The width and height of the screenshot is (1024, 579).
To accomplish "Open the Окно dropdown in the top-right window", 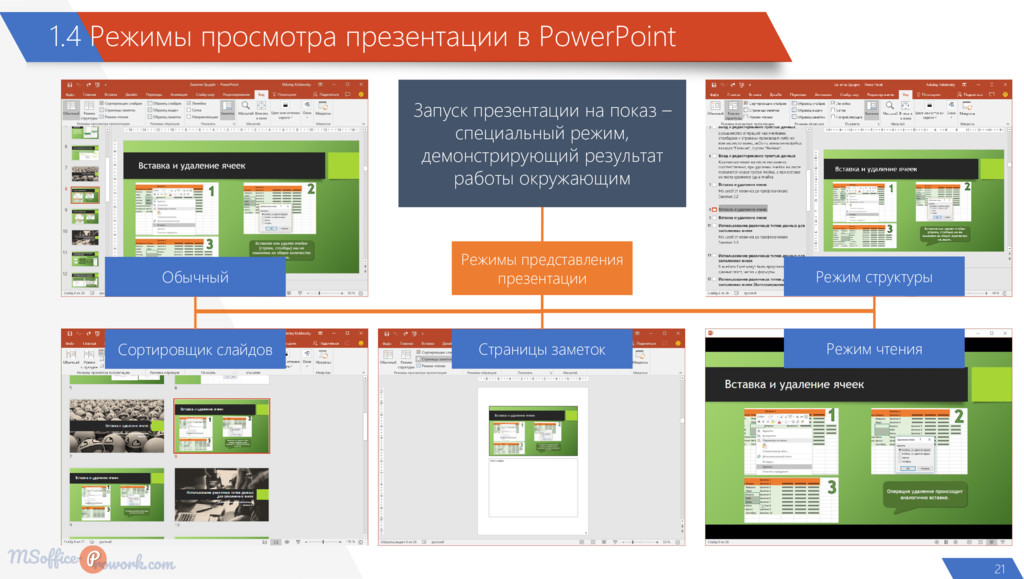I will (951, 109).
